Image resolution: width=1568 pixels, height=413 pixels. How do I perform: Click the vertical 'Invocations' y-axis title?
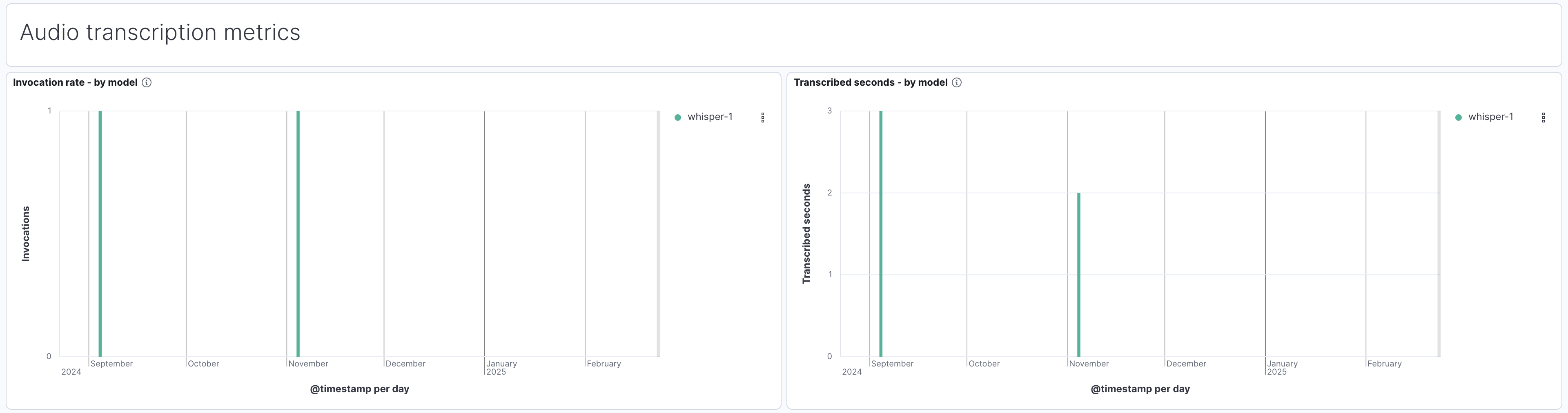(x=26, y=233)
